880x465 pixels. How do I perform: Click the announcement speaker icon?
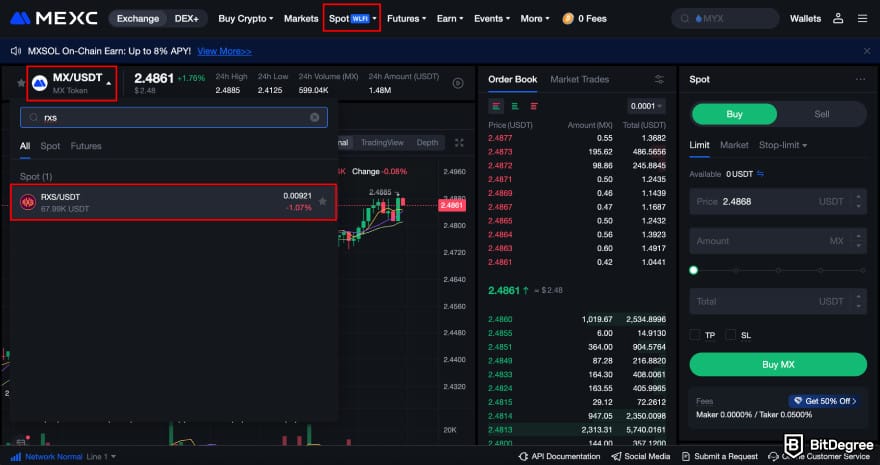(16, 51)
